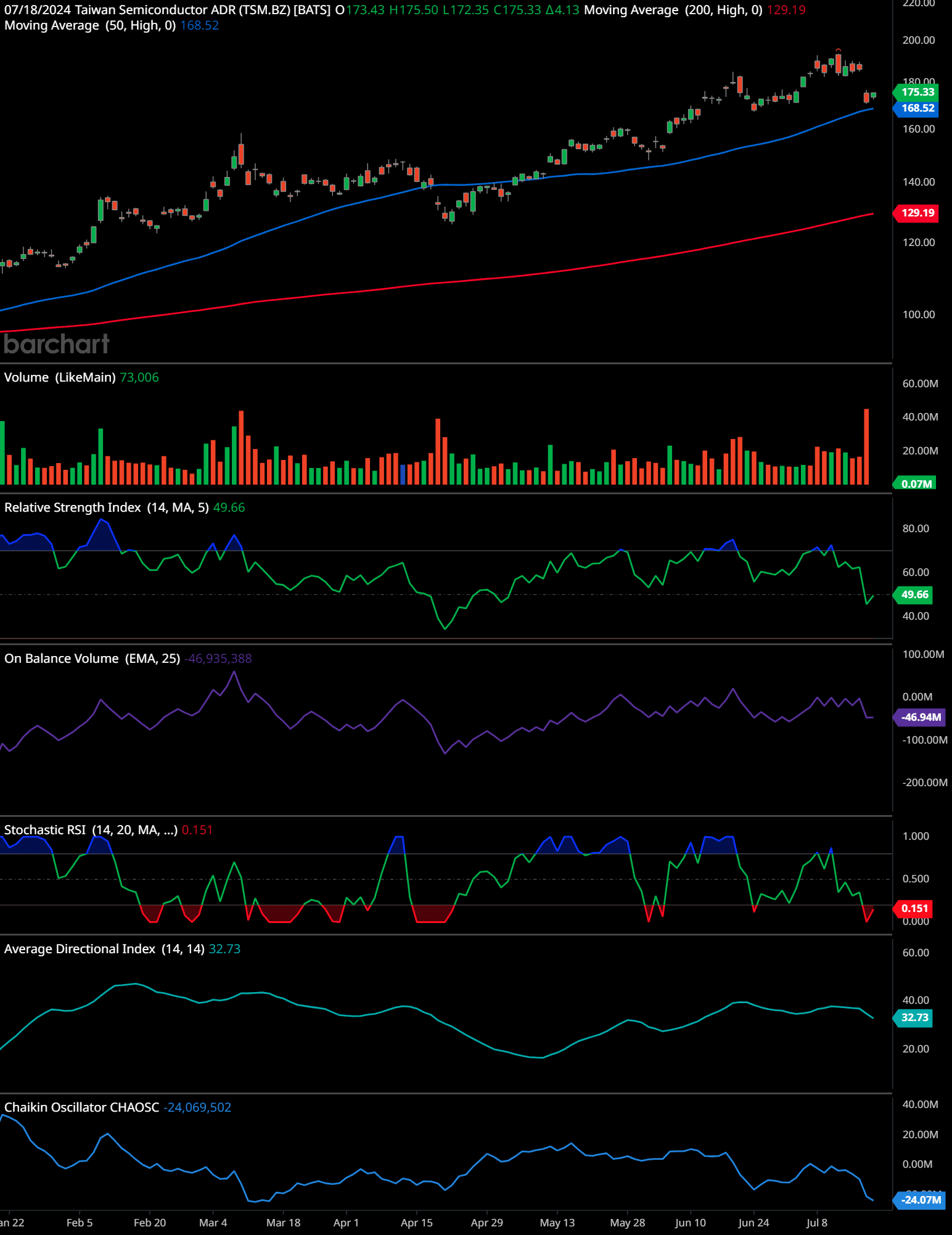Click the 50 moving average value 168.52 in header

(199, 25)
